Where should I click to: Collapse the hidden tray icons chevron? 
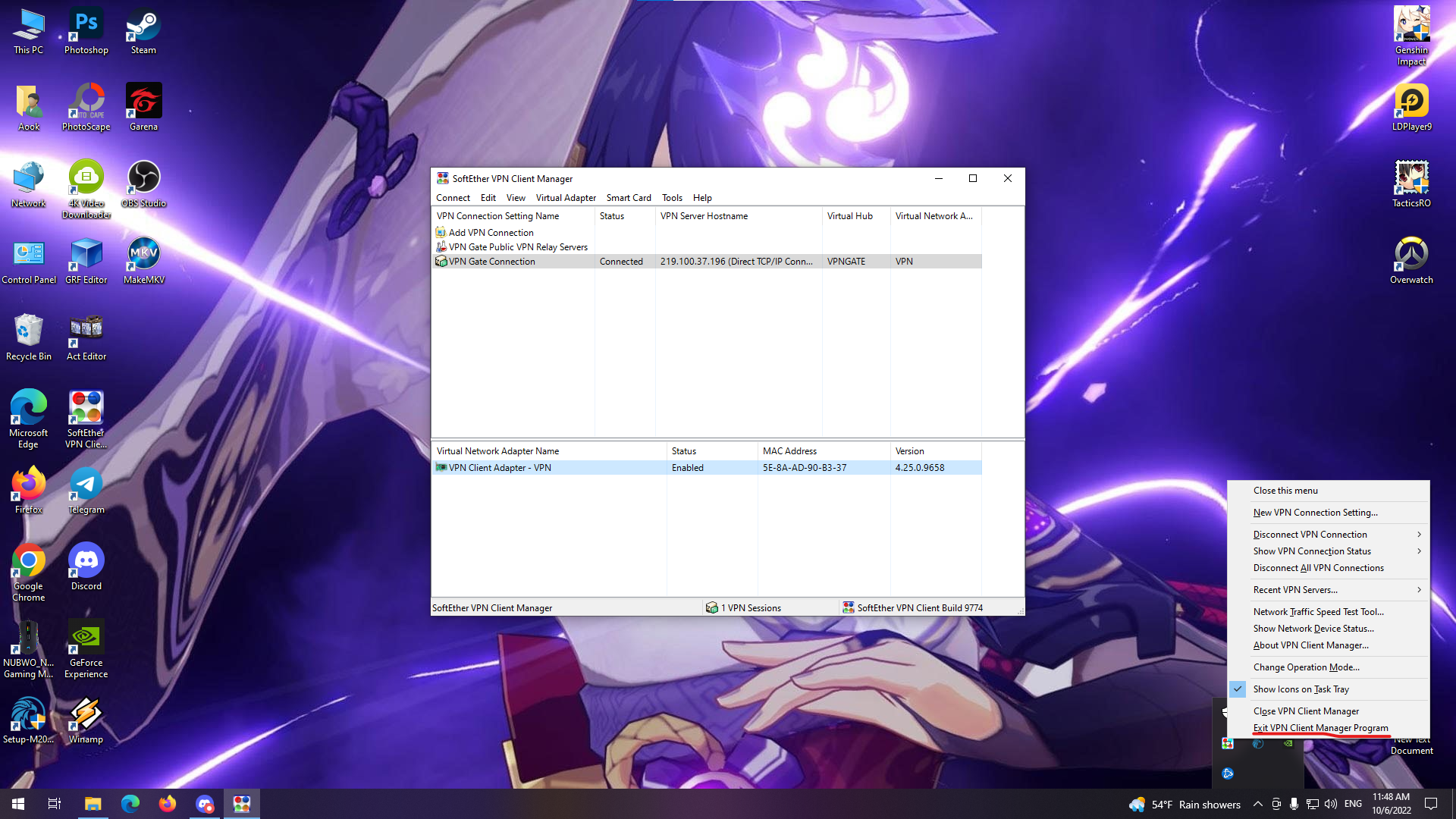1257,804
